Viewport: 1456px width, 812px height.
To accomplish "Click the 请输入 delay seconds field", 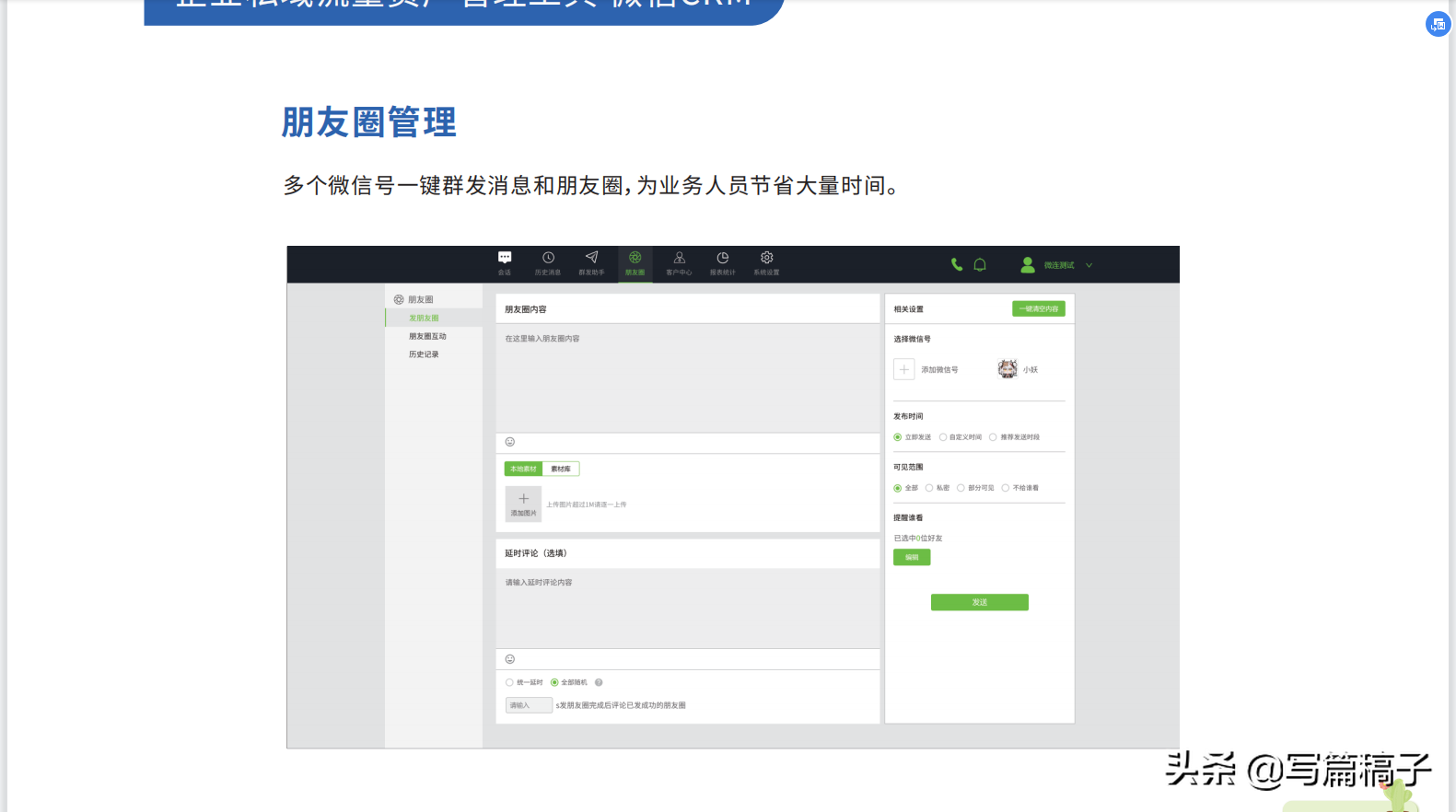I will [529, 705].
